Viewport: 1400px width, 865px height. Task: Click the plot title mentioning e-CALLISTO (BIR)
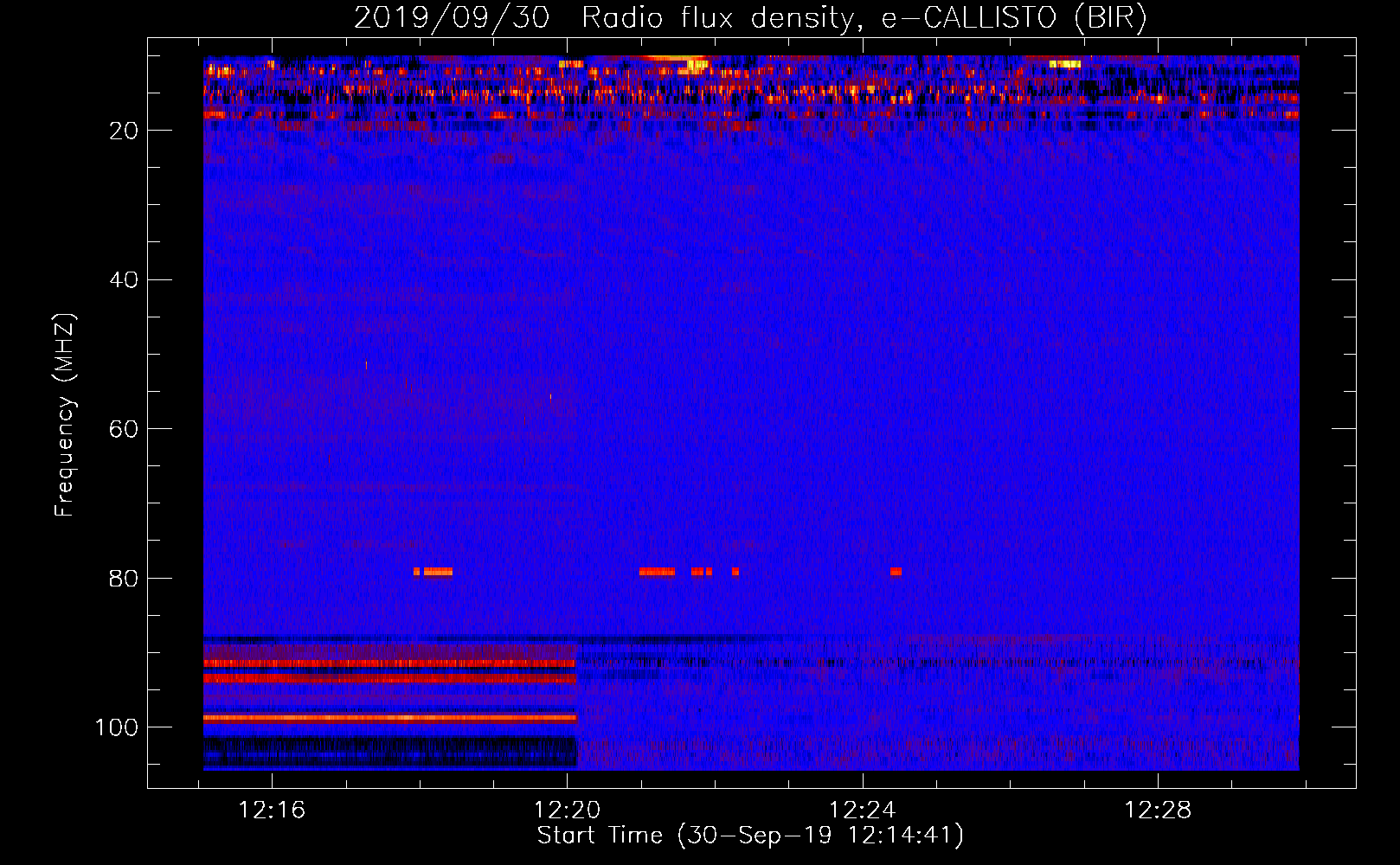tap(750, 17)
